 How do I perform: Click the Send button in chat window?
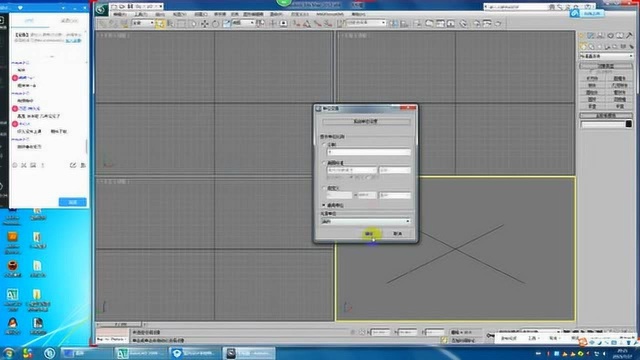tap(72, 202)
